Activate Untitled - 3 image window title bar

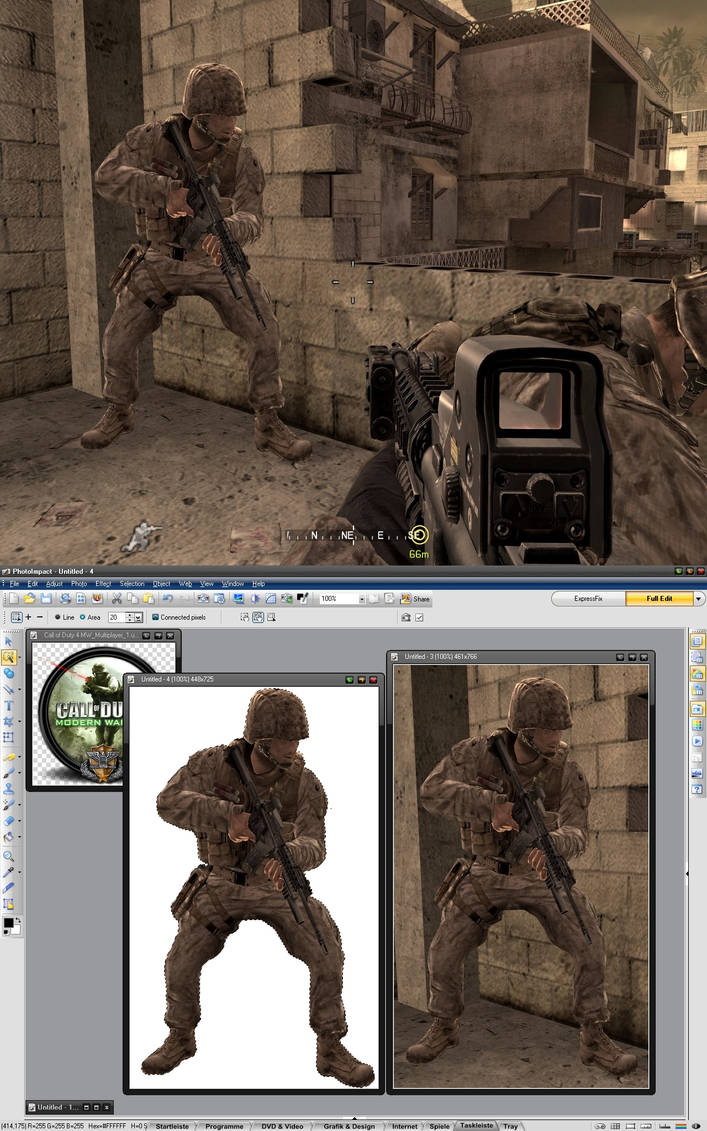(x=521, y=657)
